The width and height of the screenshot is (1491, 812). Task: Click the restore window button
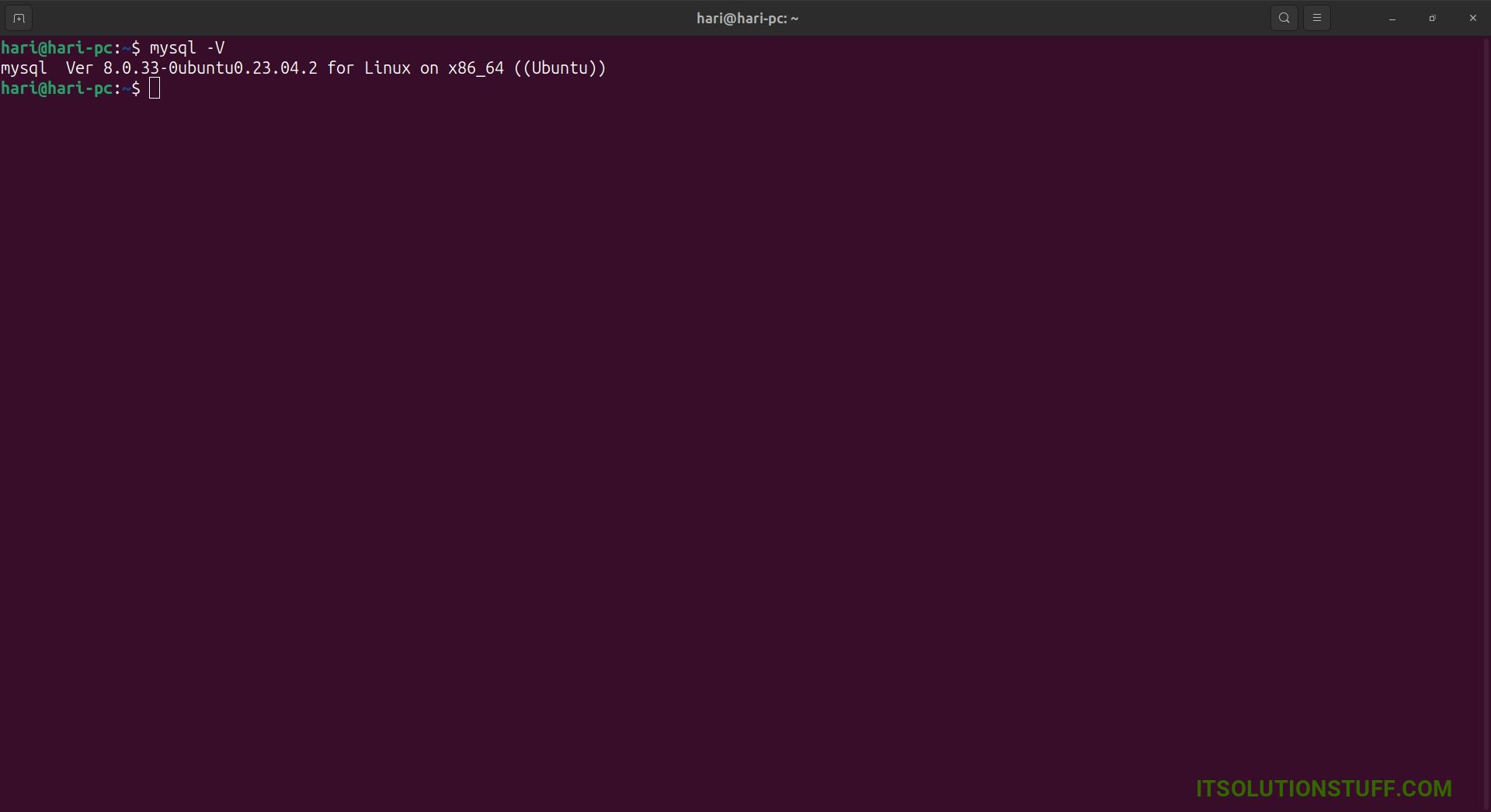1433,18
